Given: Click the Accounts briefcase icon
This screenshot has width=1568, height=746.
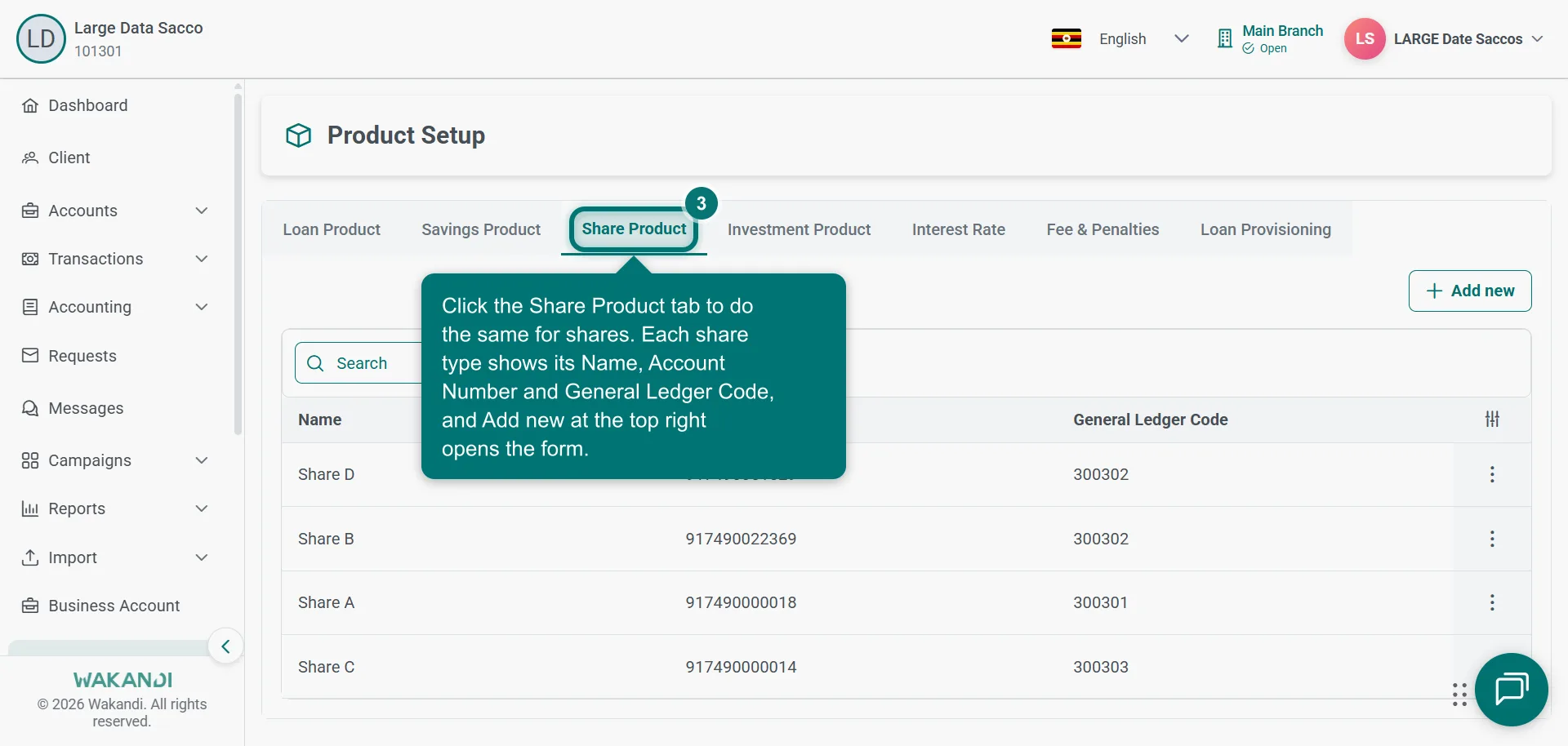Looking at the screenshot, I should pos(30,211).
